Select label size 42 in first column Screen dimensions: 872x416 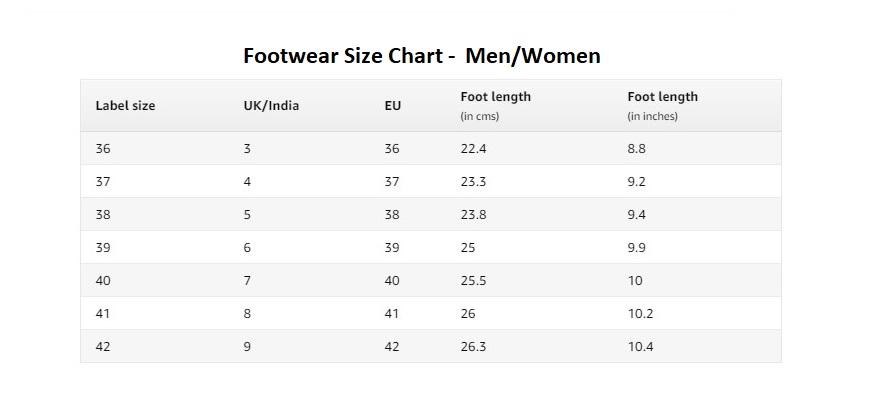[x=103, y=346]
